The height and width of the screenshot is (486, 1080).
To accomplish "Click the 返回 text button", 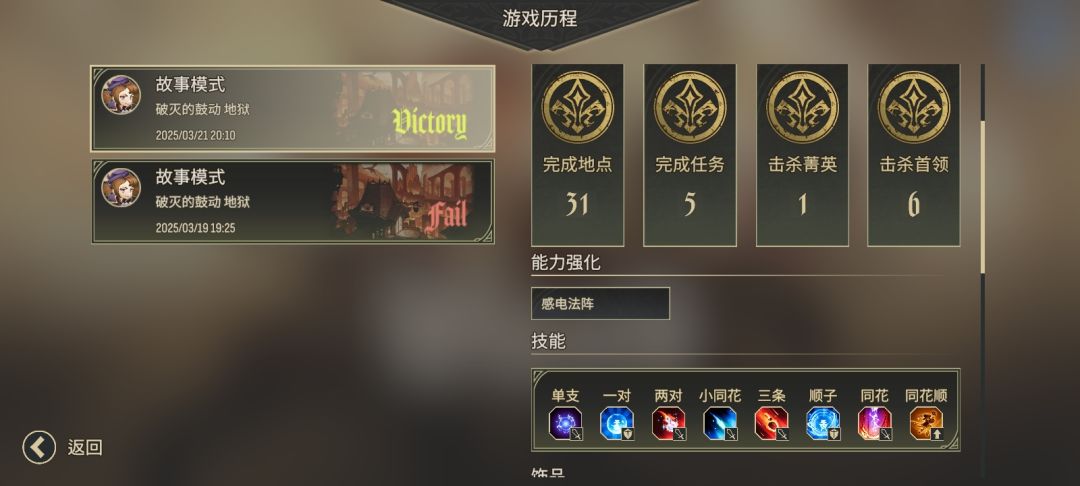I will (85, 447).
